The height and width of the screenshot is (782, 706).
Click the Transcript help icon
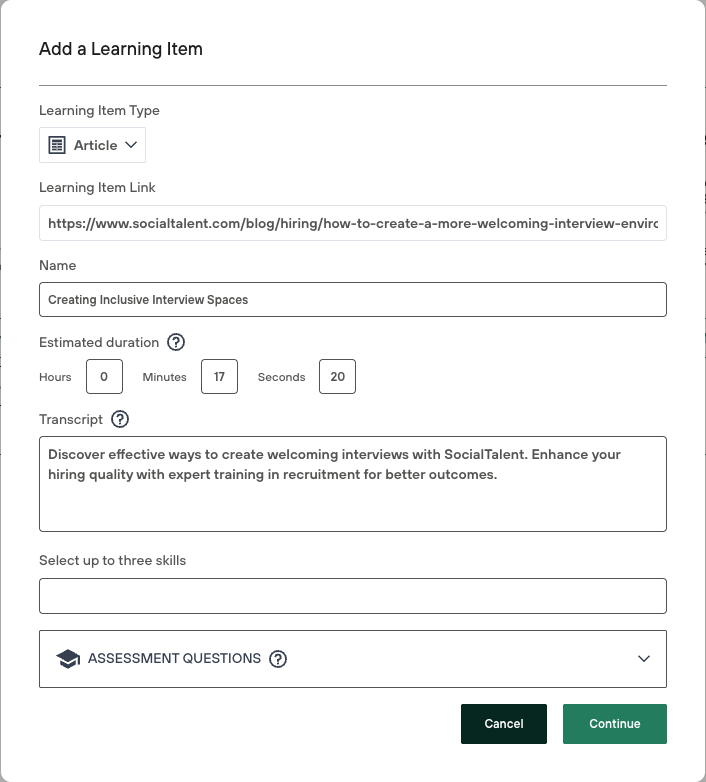pyautogui.click(x=120, y=419)
